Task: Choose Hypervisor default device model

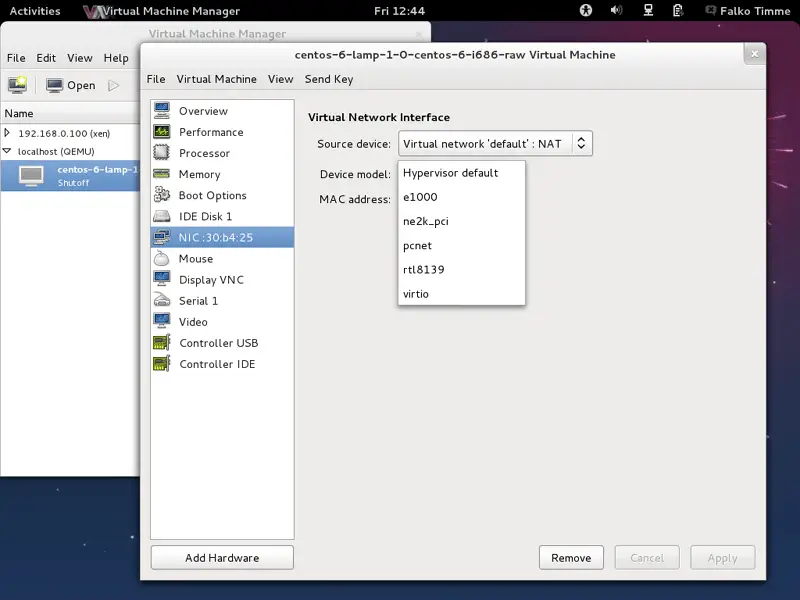Action: pos(461,173)
